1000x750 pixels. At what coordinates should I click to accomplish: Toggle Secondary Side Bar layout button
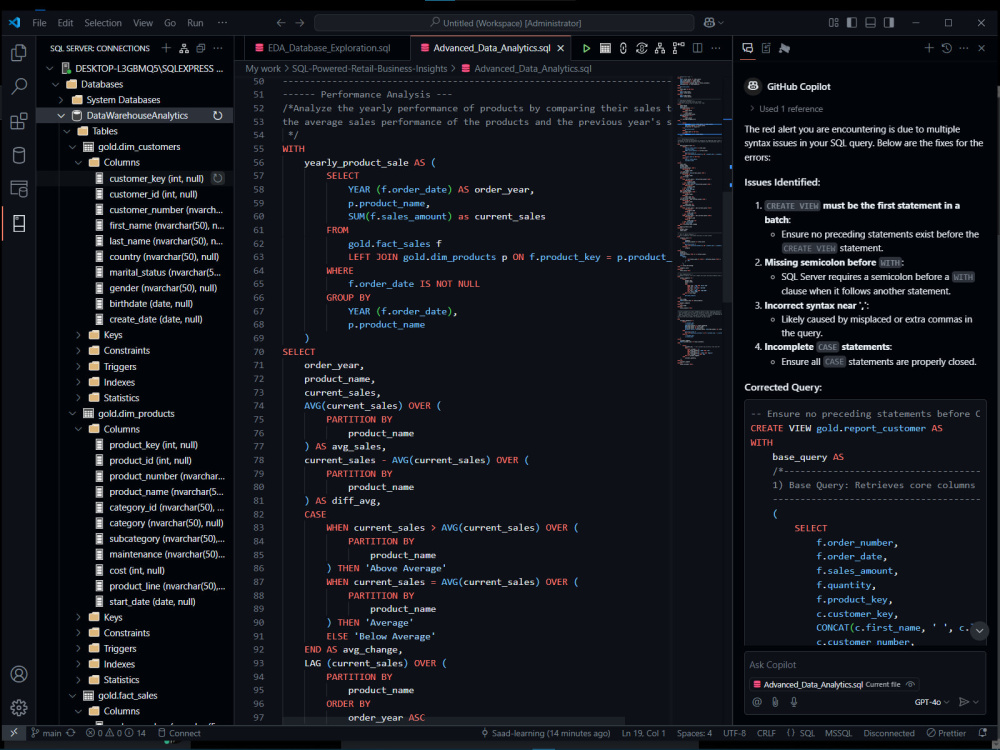coord(888,23)
